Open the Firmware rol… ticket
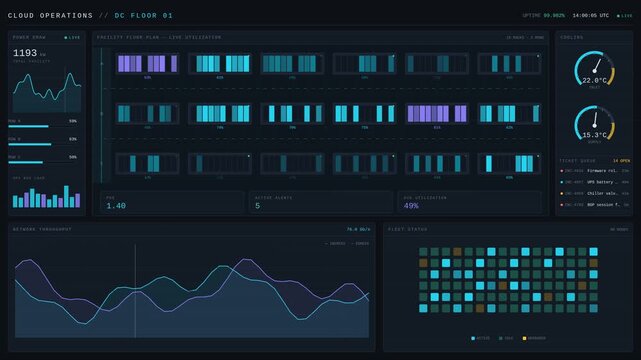 [x=594, y=171]
